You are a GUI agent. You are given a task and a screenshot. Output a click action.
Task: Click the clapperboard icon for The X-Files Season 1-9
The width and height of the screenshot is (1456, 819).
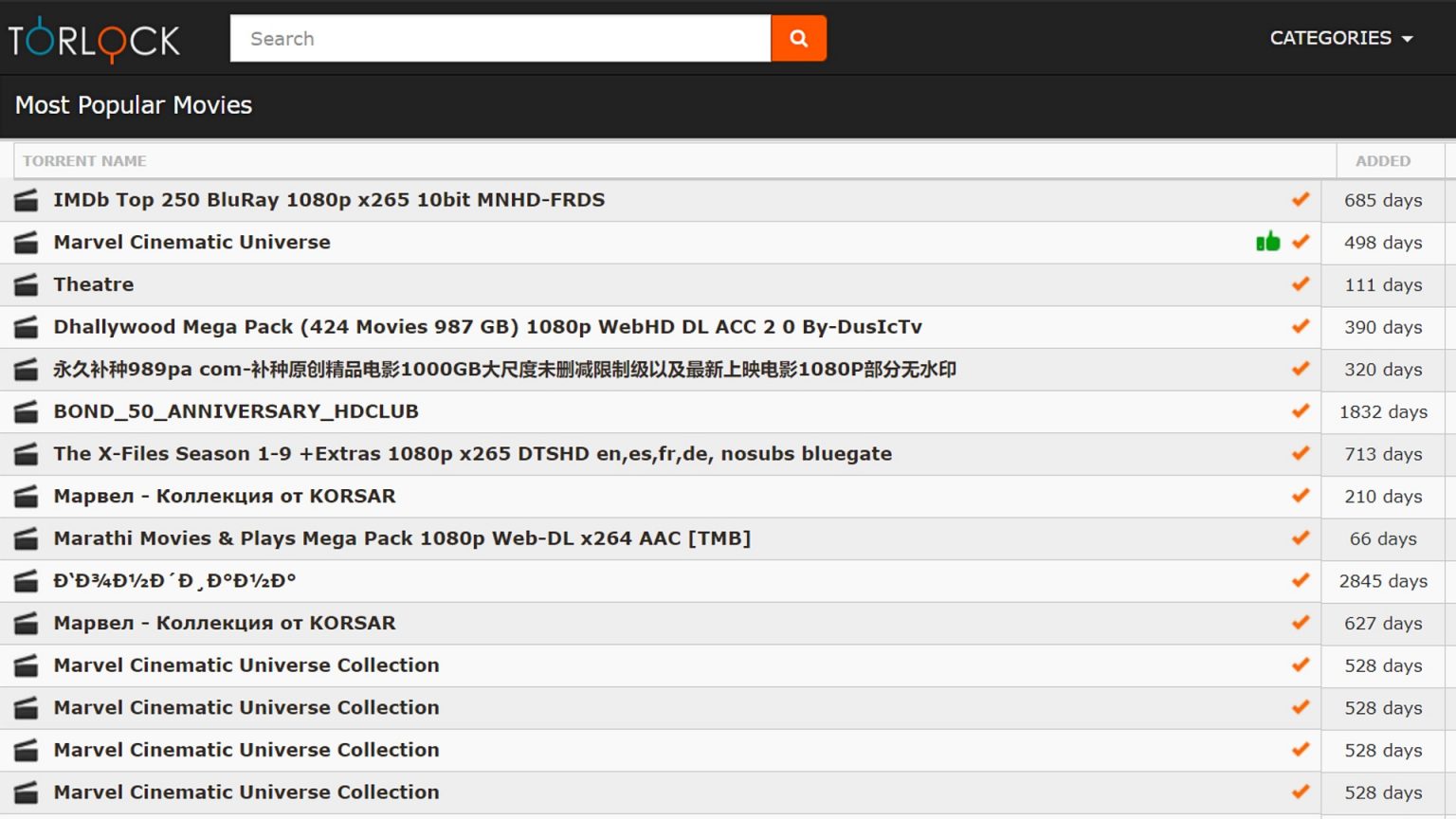tap(24, 454)
